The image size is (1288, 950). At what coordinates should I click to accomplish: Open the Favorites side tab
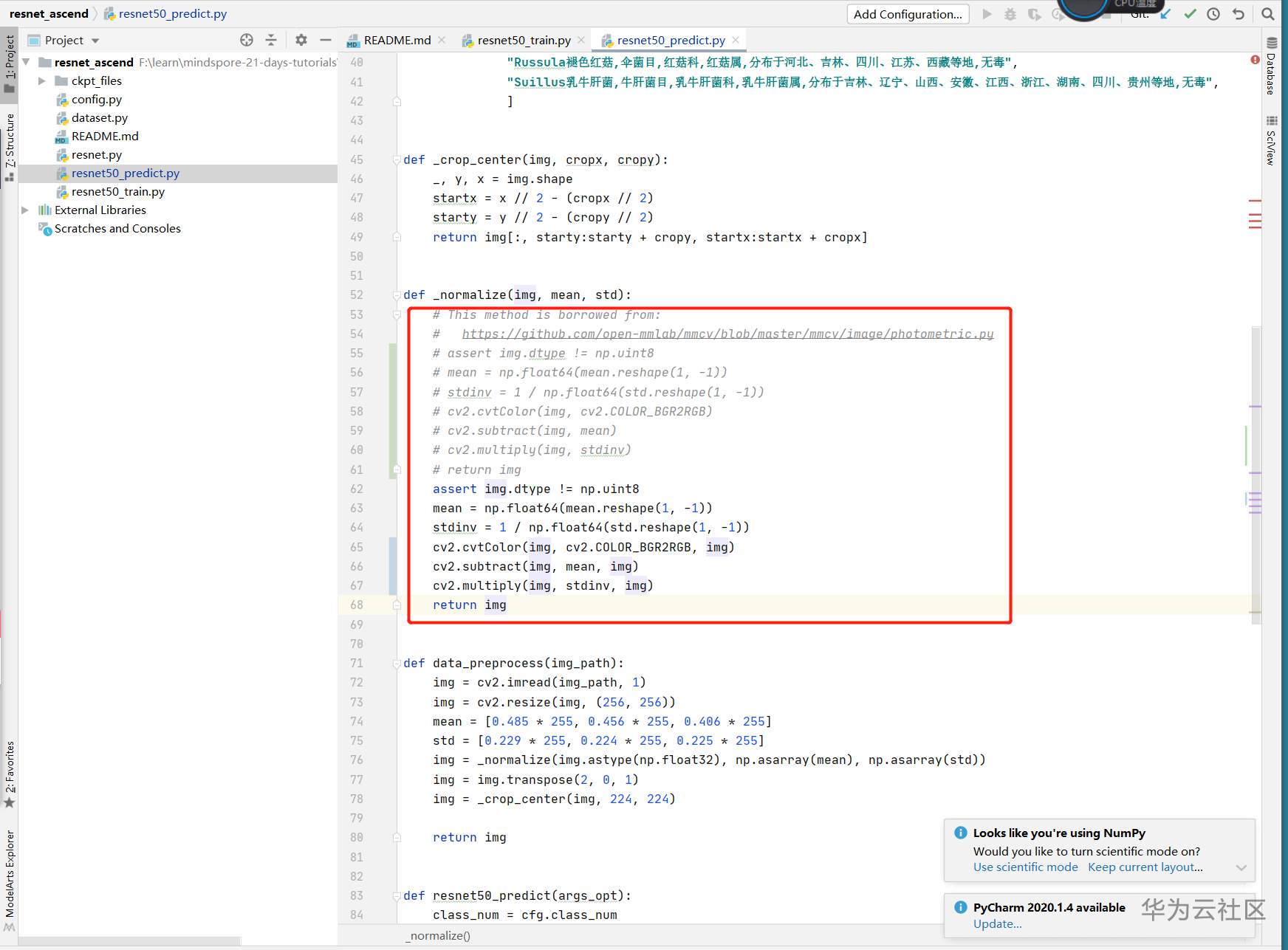tap(9, 774)
